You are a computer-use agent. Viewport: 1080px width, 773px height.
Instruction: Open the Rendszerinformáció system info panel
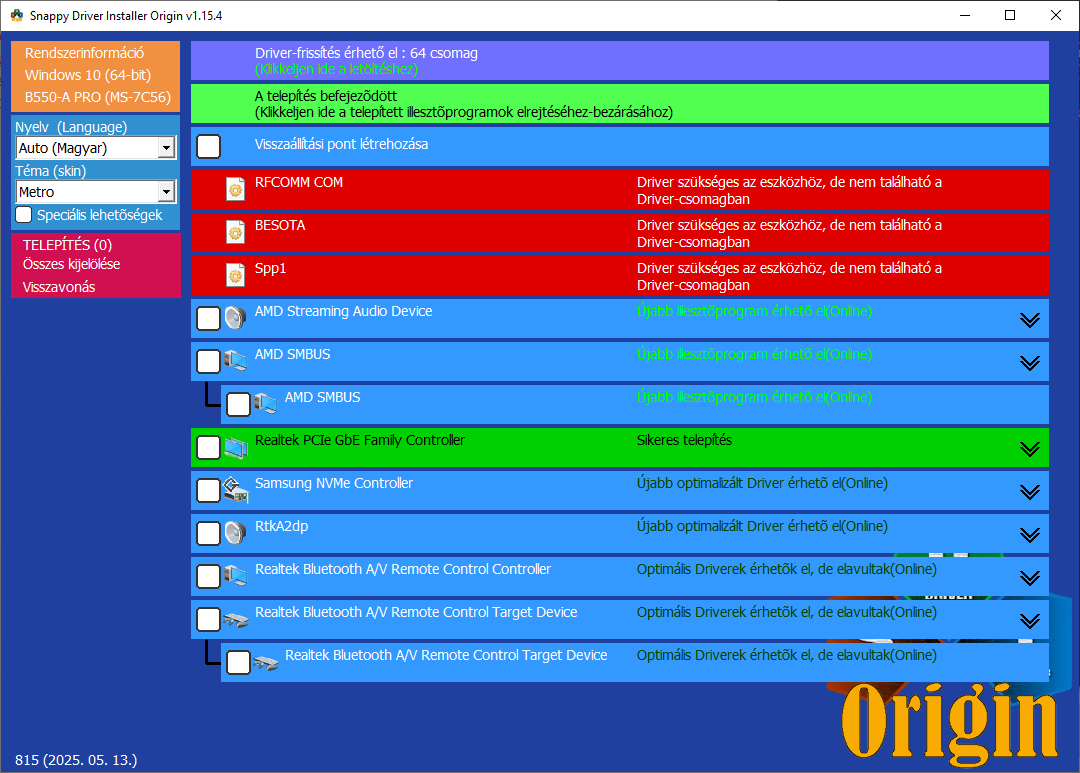[x=85, y=53]
